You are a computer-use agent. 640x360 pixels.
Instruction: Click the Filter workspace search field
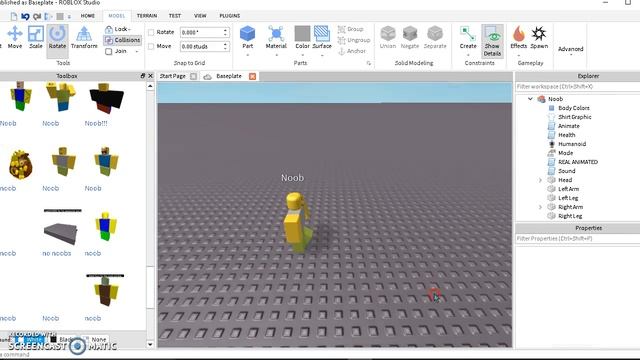(x=577, y=87)
